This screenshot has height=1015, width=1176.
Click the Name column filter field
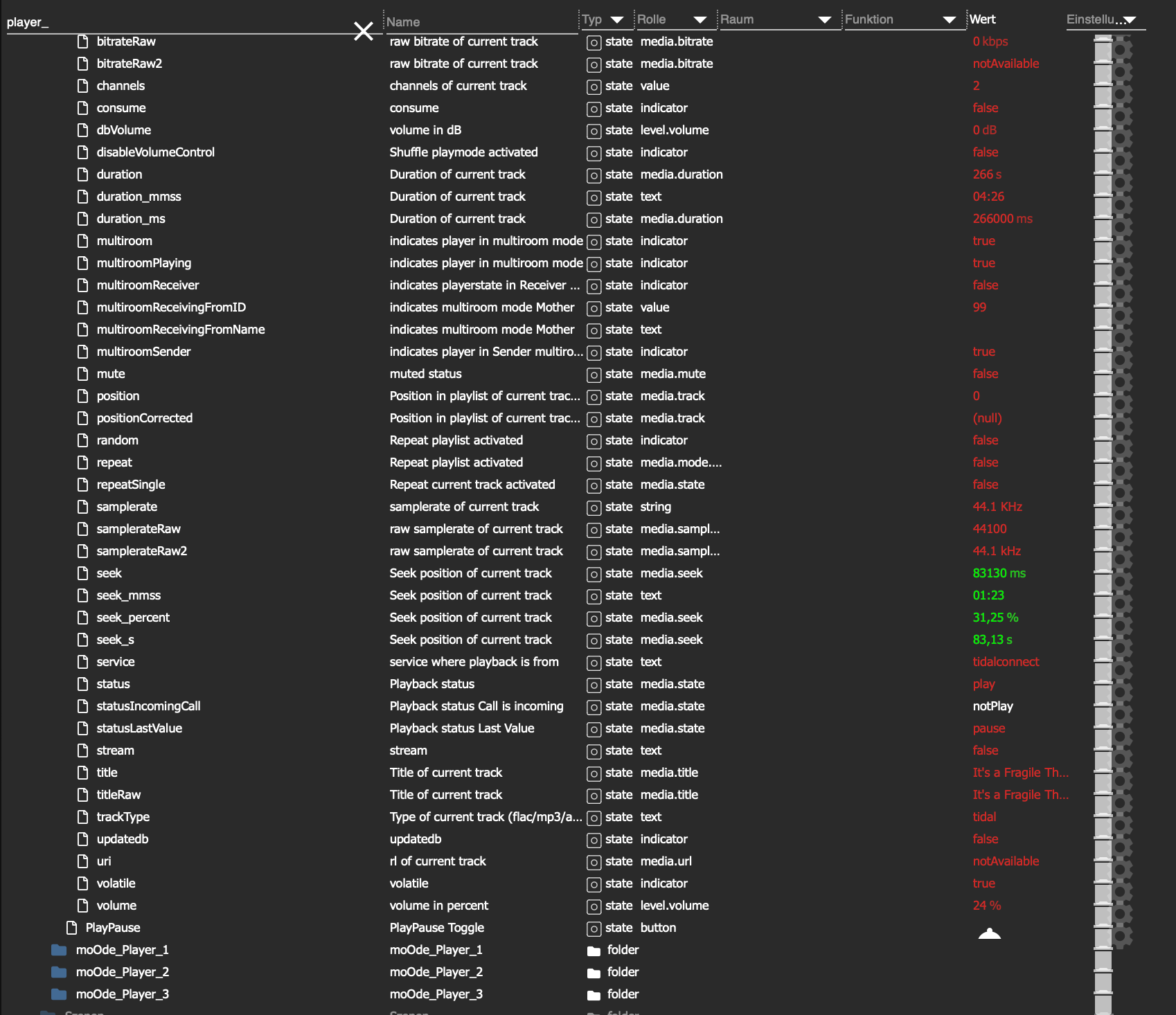point(481,21)
